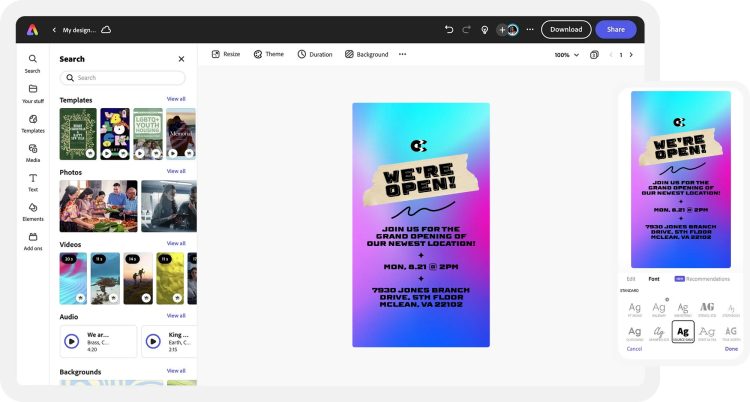View all Videos

tap(176, 243)
